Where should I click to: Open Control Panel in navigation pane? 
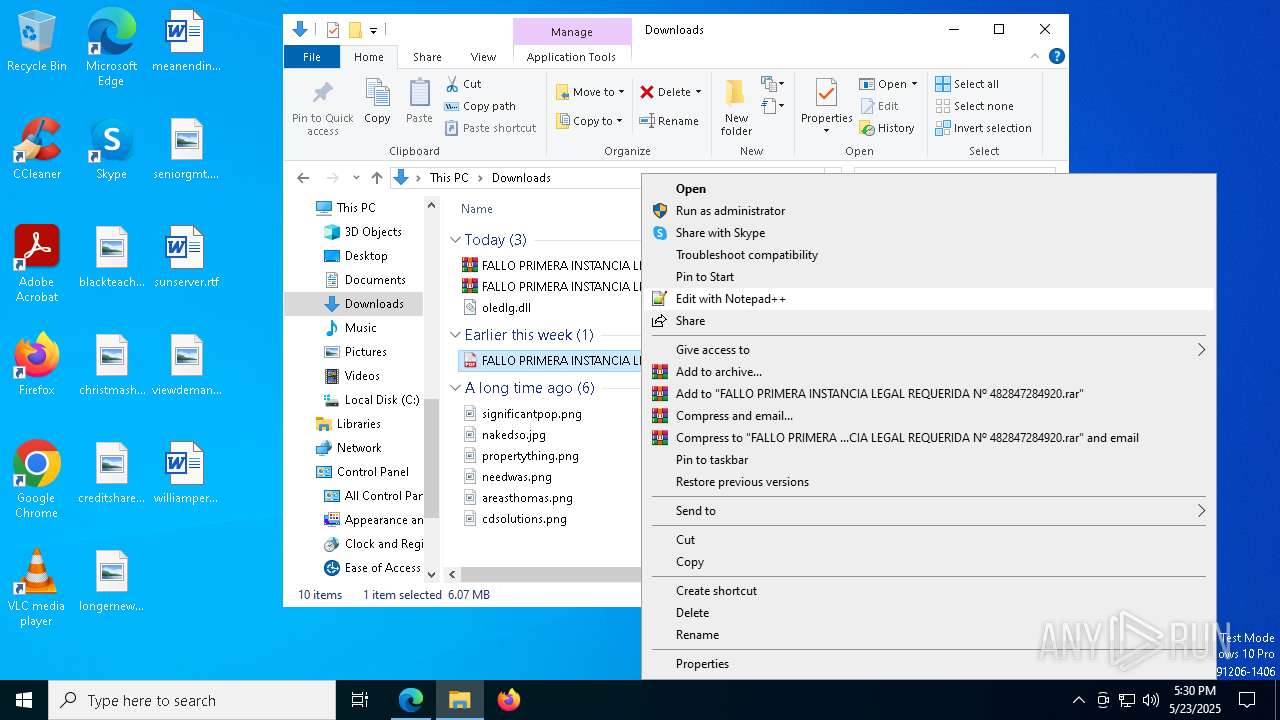pos(362,472)
